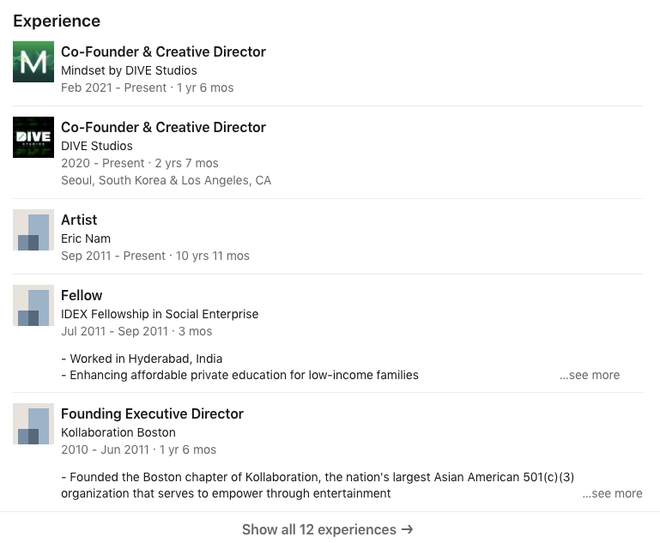Image resolution: width=660 pixels, height=543 pixels.
Task: Click the Fellow job title
Action: click(x=82, y=295)
